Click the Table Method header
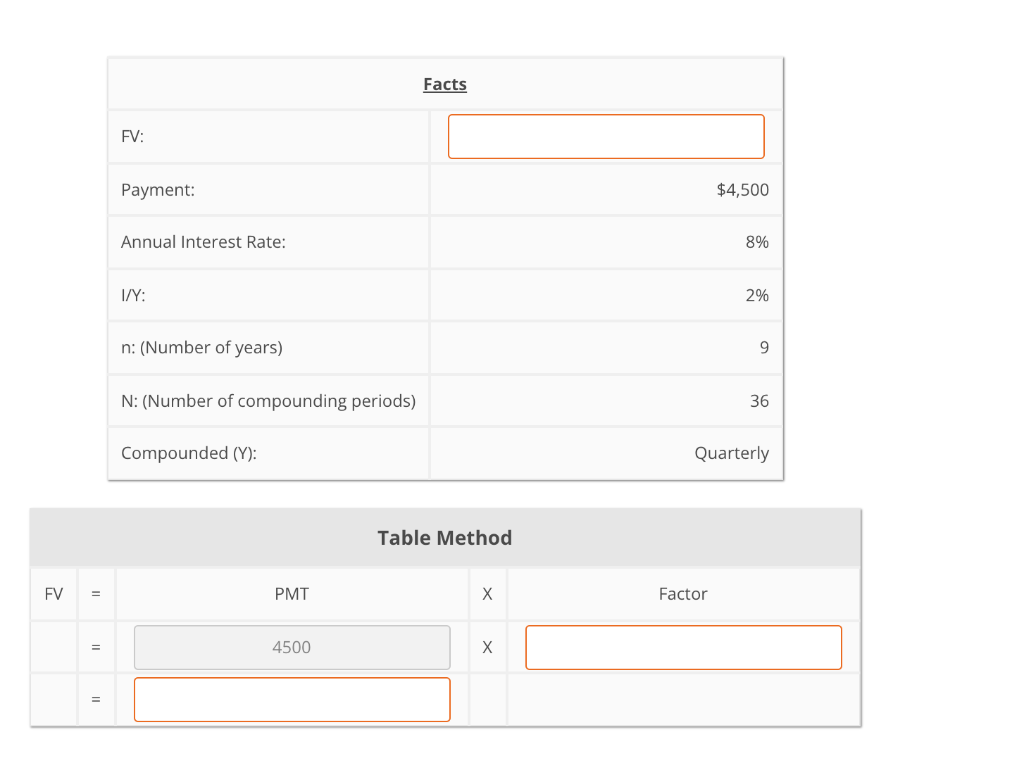Screen dimensions: 1024x763 444,537
